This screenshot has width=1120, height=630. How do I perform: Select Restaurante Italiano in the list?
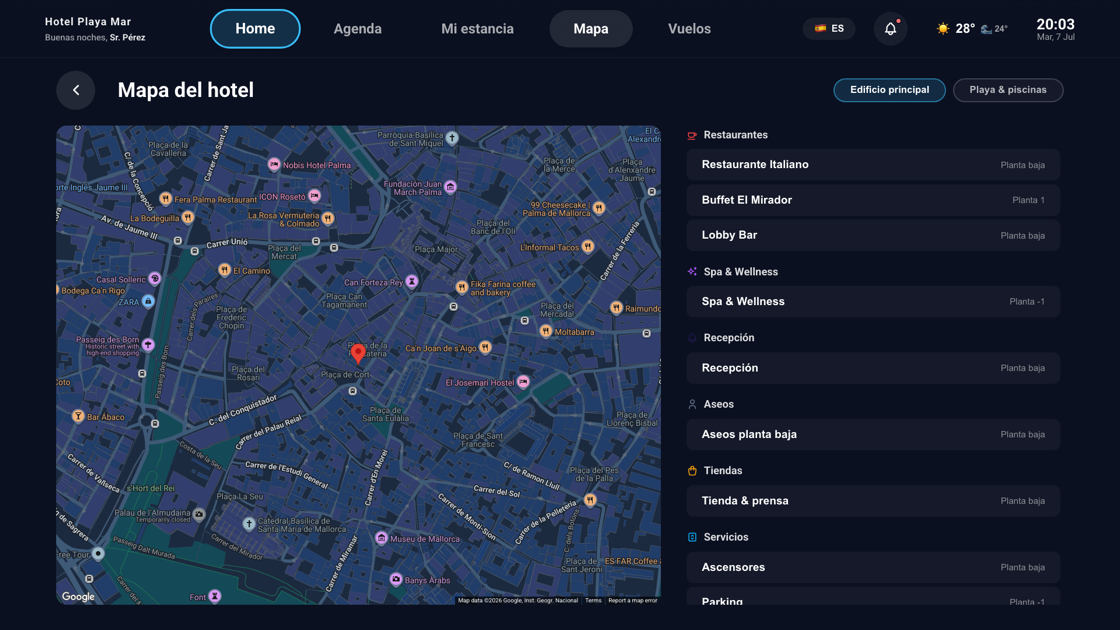(873, 164)
